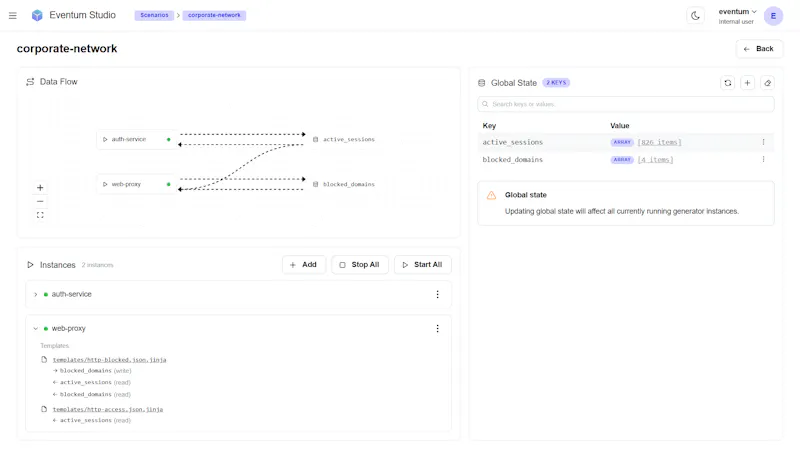
Task: Open the hamburger navigation menu
Action: [x=13, y=16]
